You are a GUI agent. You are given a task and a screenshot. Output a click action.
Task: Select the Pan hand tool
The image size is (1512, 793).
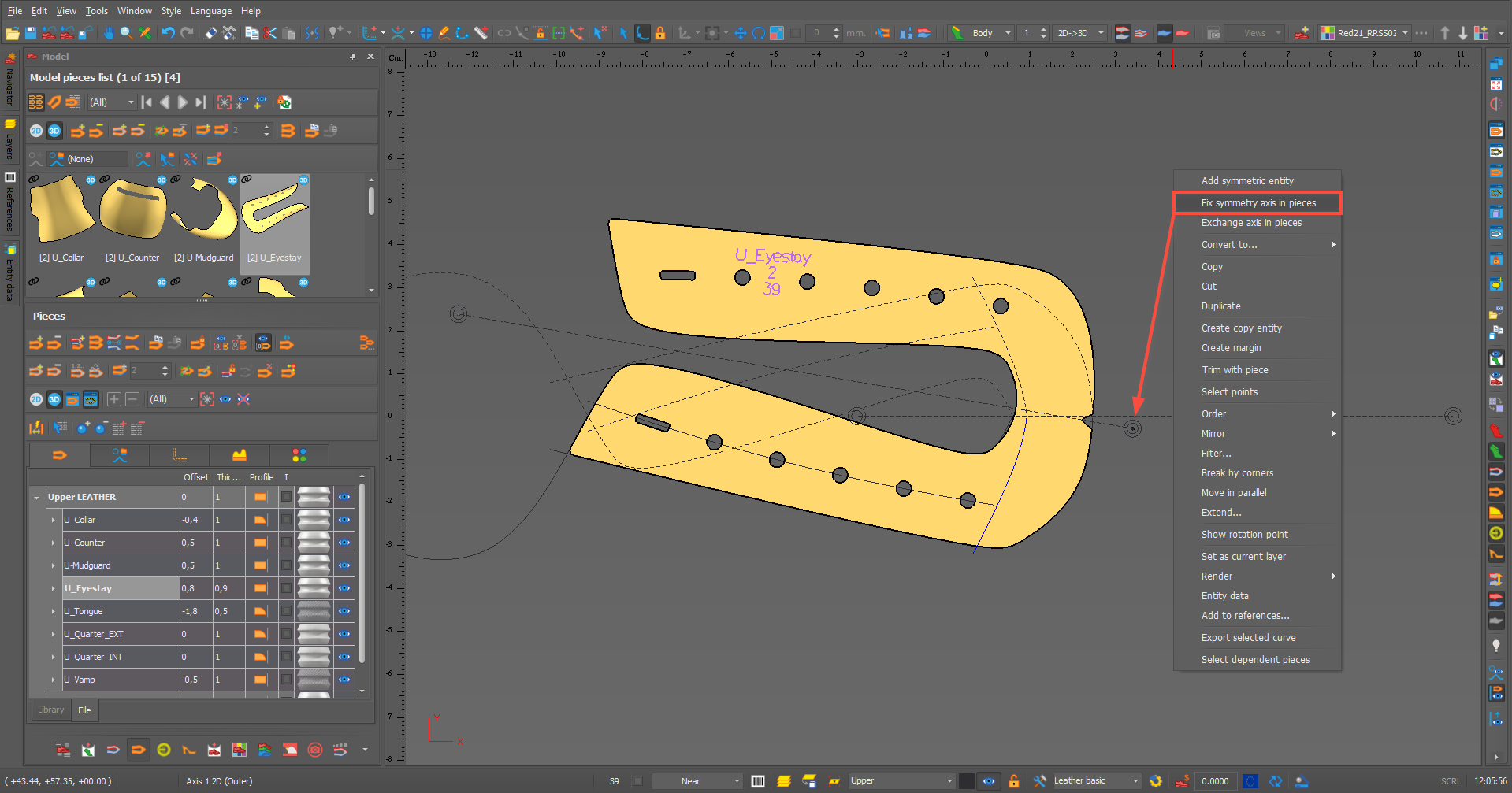click(x=109, y=33)
